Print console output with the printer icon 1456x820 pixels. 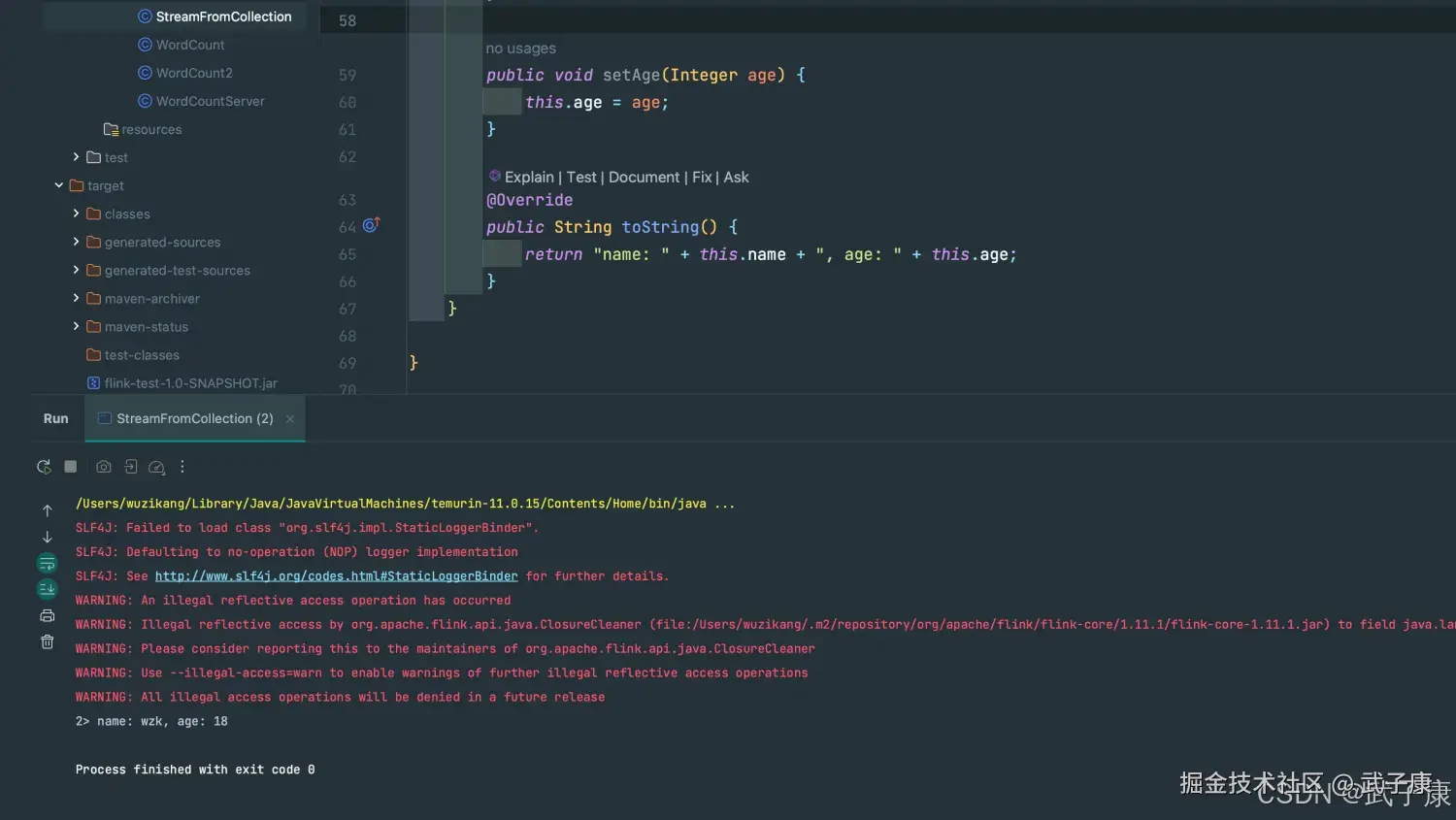(47, 615)
